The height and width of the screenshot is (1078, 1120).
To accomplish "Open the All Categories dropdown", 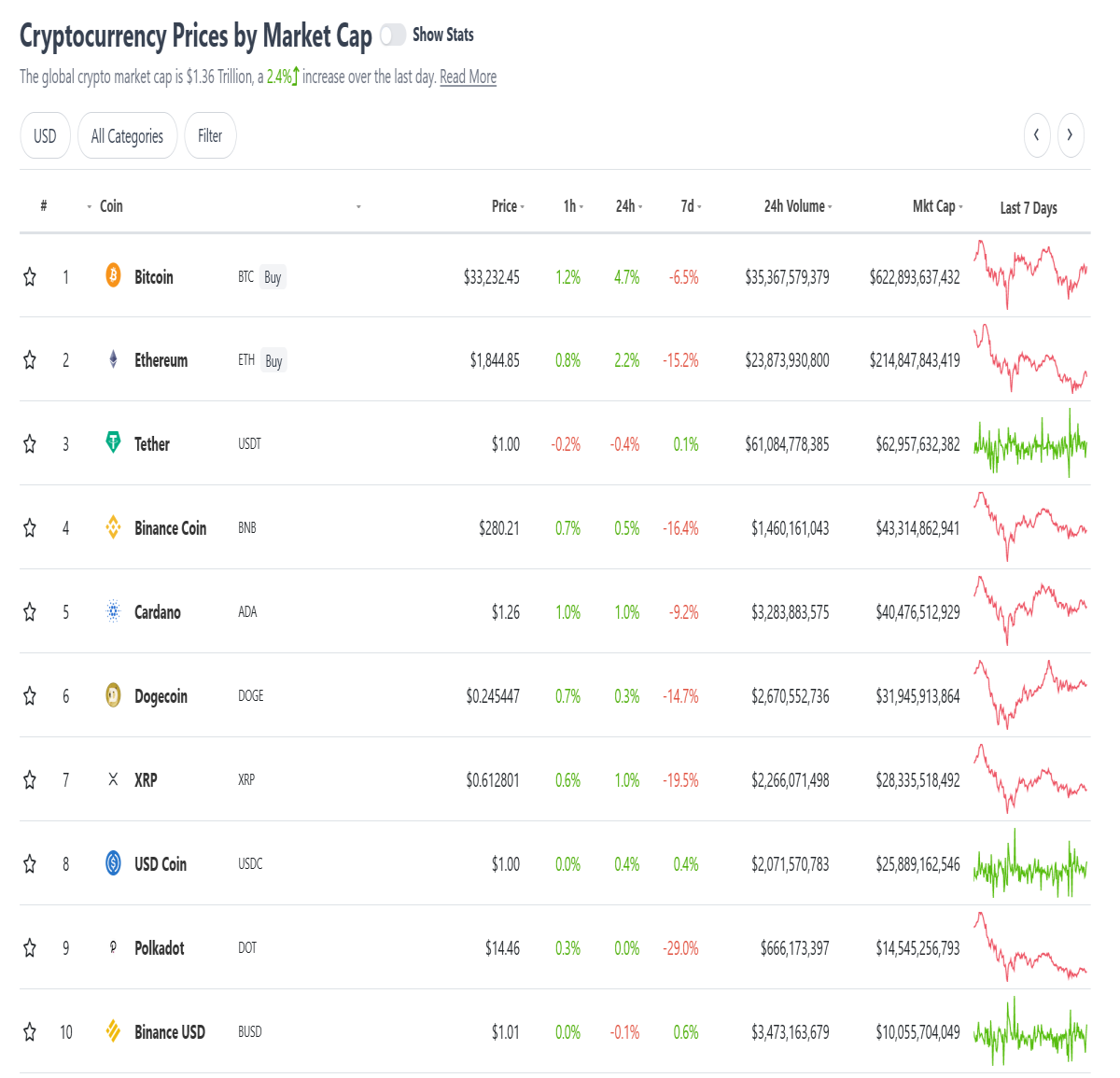I will click(x=127, y=135).
